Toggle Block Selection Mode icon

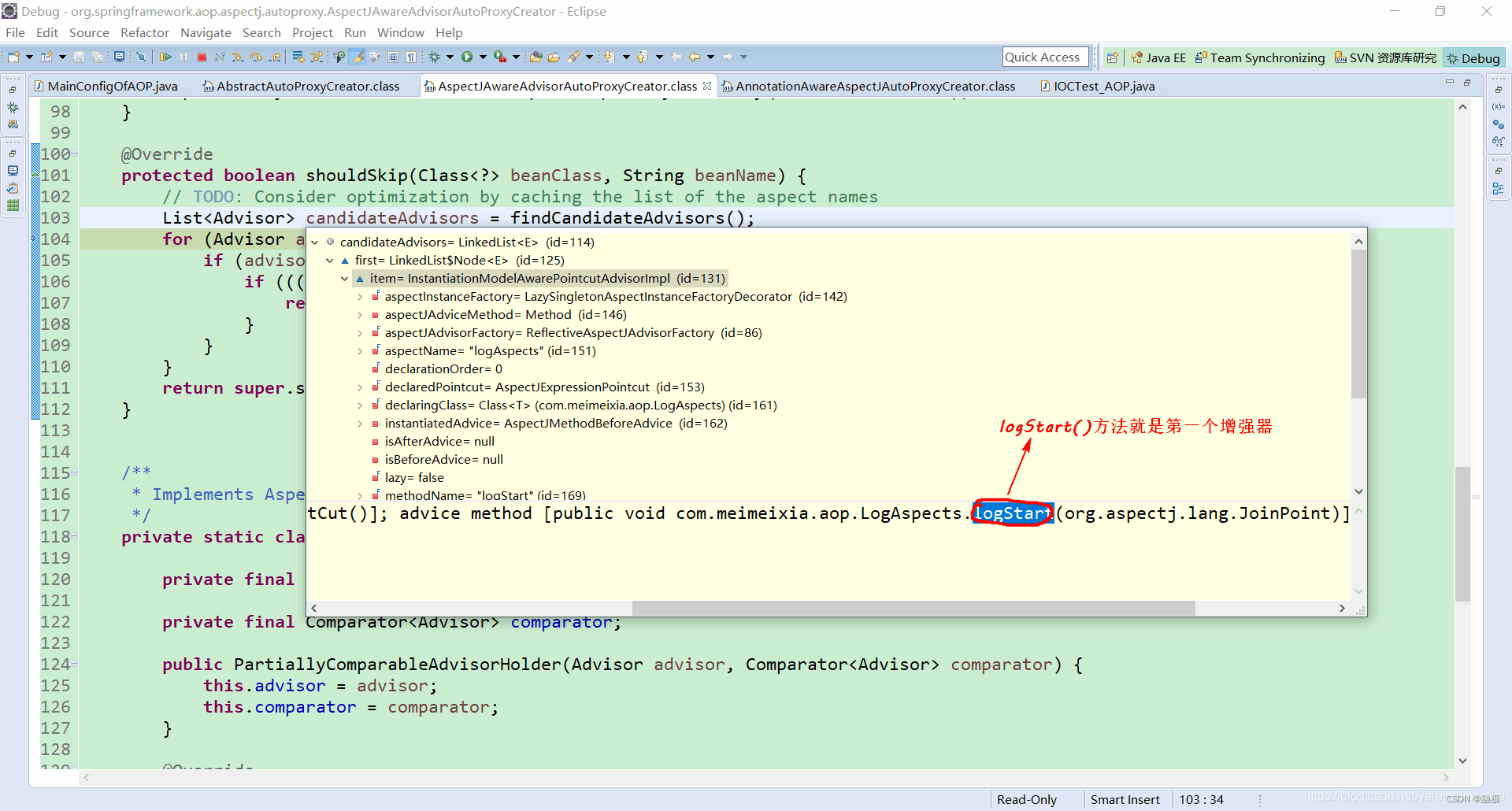point(393,57)
